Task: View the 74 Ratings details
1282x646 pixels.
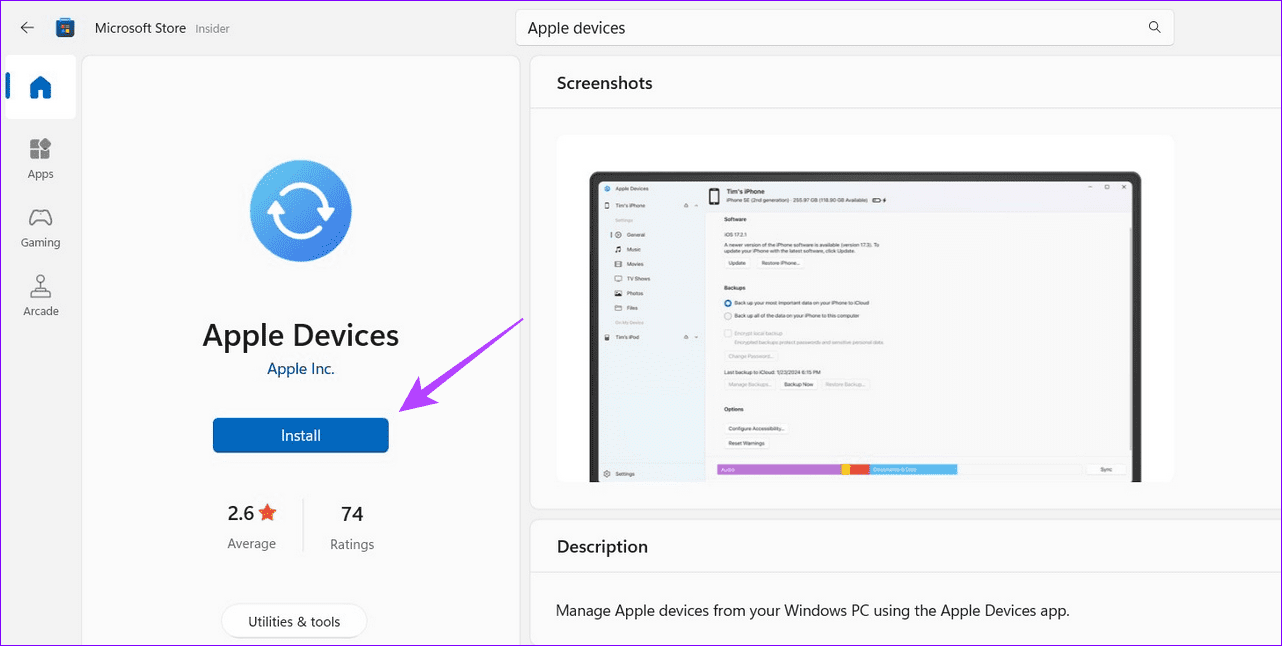Action: [352, 525]
